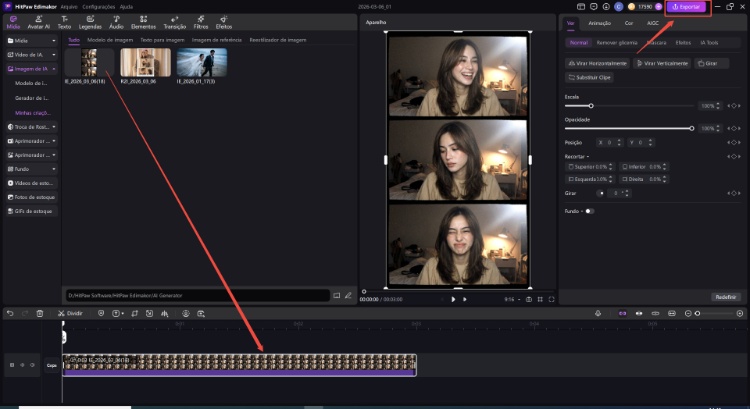Open the Ajuda menu
Screen dimensions: 750x409
point(126,7)
